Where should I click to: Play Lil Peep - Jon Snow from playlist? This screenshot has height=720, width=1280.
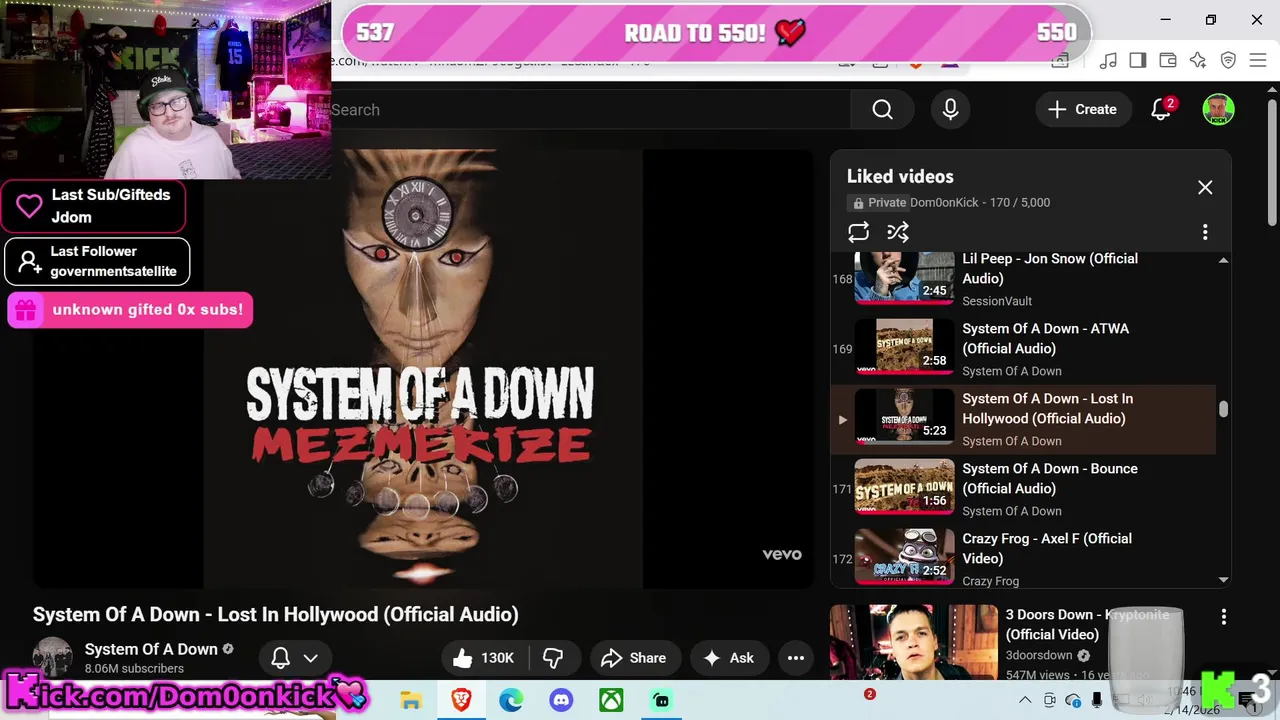coord(1050,268)
